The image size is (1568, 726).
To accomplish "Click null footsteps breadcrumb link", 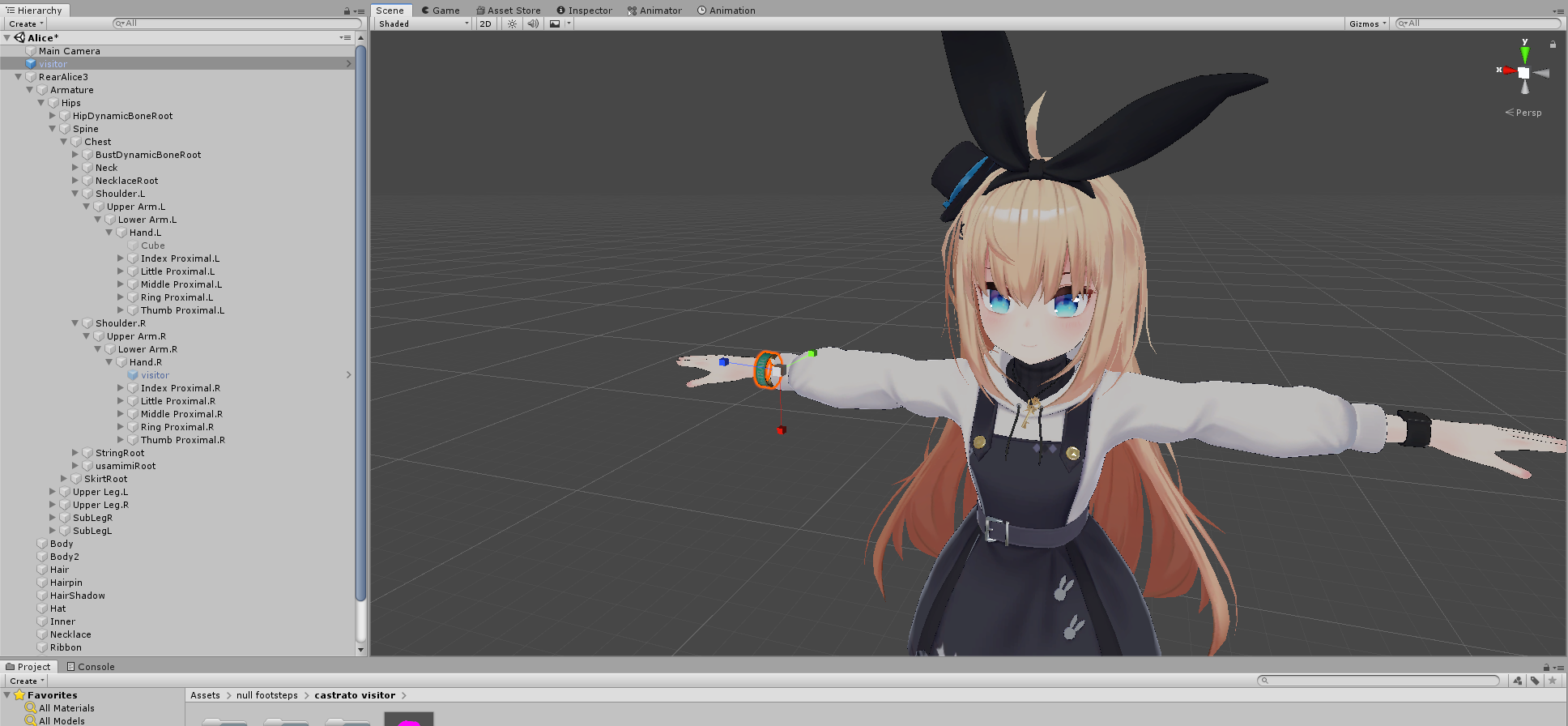I will click(267, 695).
